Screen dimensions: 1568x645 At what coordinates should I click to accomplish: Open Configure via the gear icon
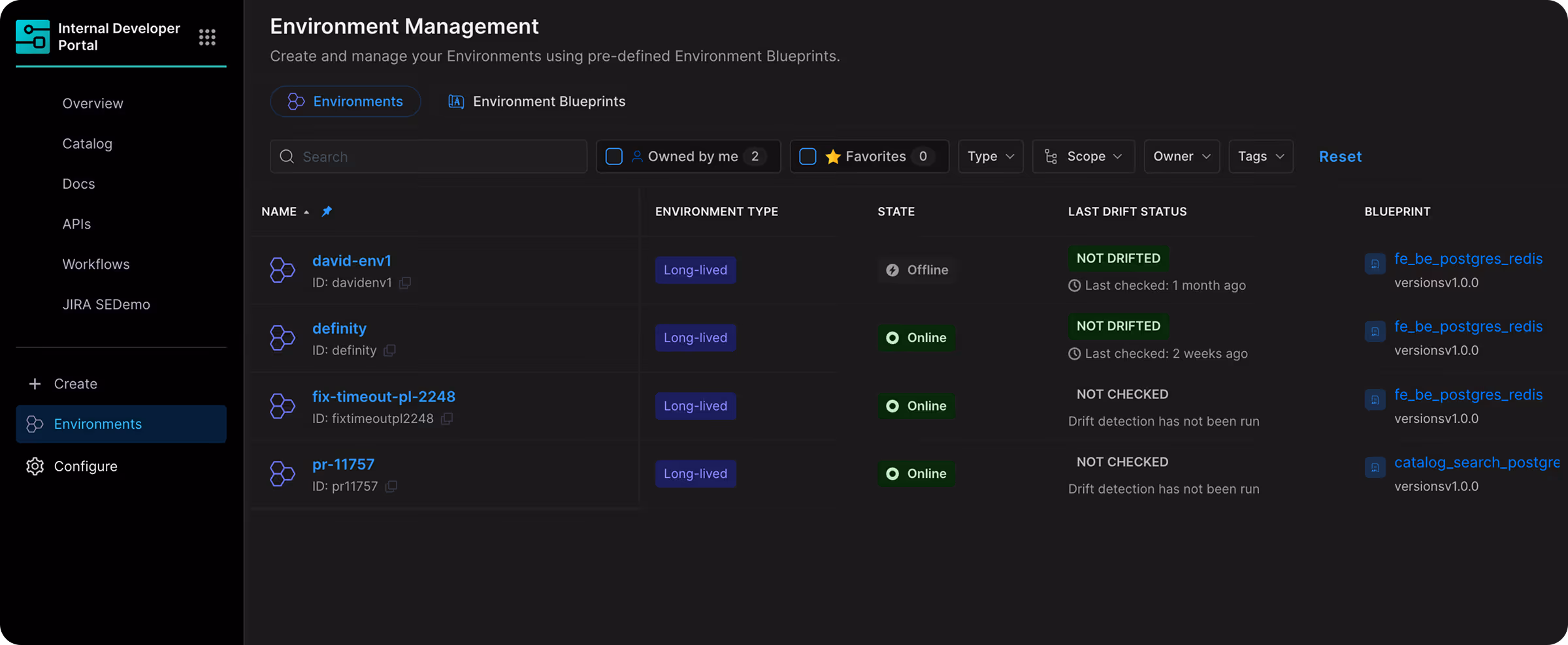click(35, 466)
